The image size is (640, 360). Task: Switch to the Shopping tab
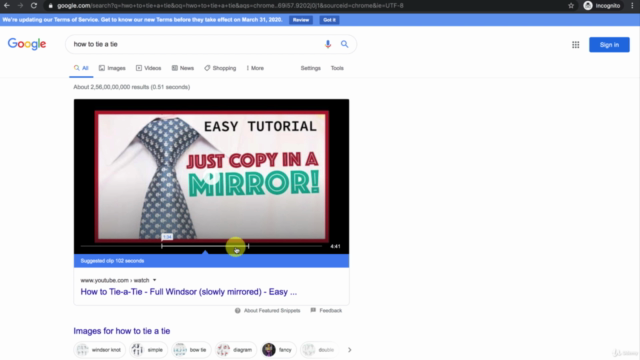[220, 68]
